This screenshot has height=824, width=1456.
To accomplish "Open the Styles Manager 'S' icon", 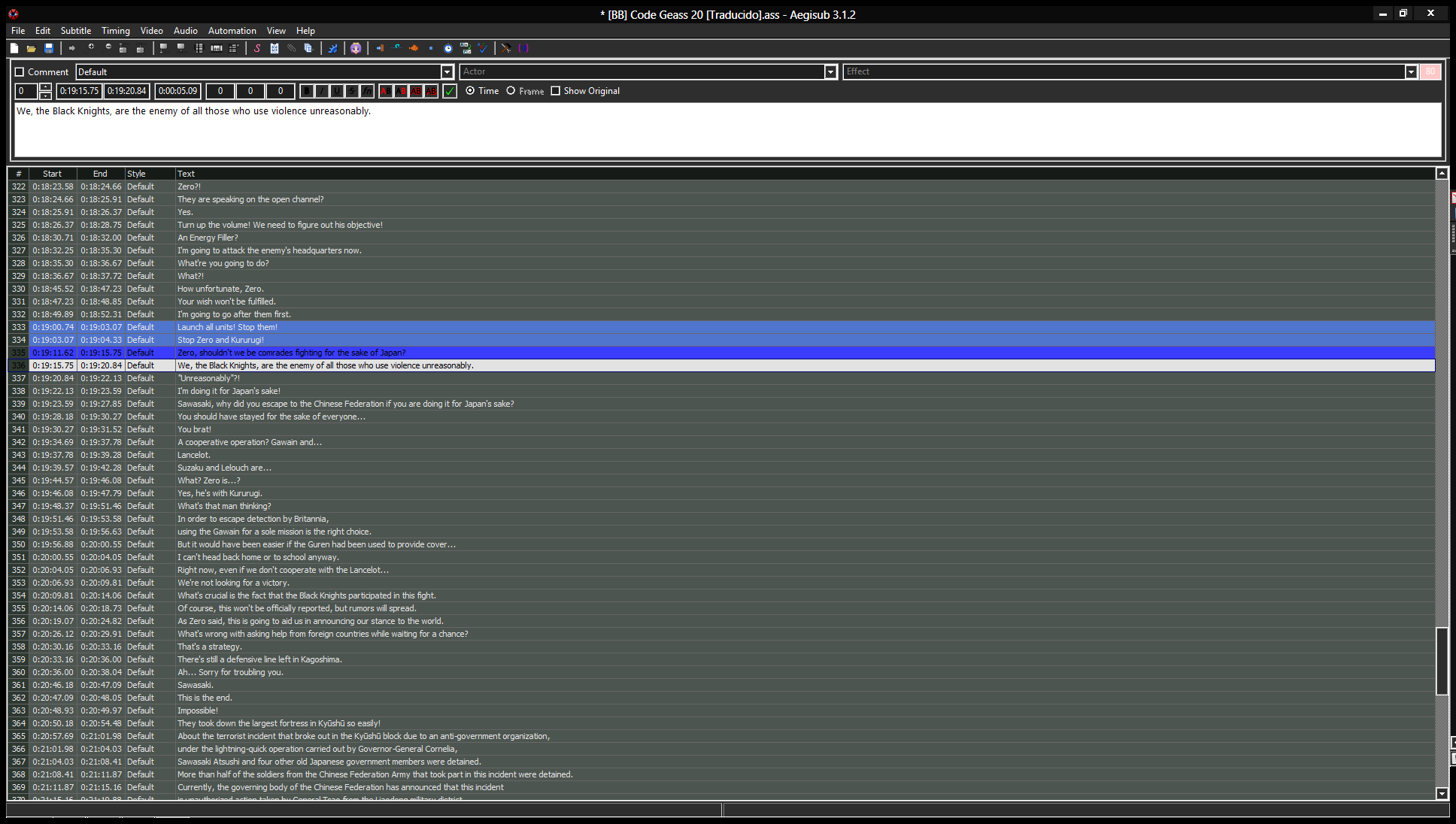I will pos(257,48).
